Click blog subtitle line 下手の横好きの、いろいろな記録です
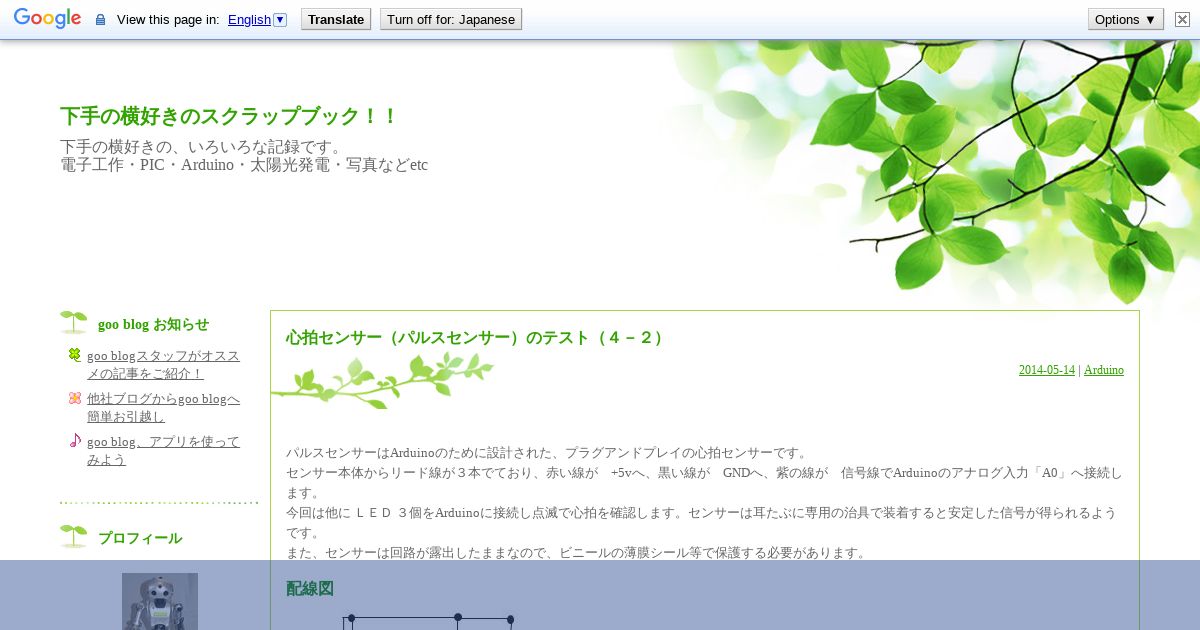The width and height of the screenshot is (1200, 630). click(201, 147)
